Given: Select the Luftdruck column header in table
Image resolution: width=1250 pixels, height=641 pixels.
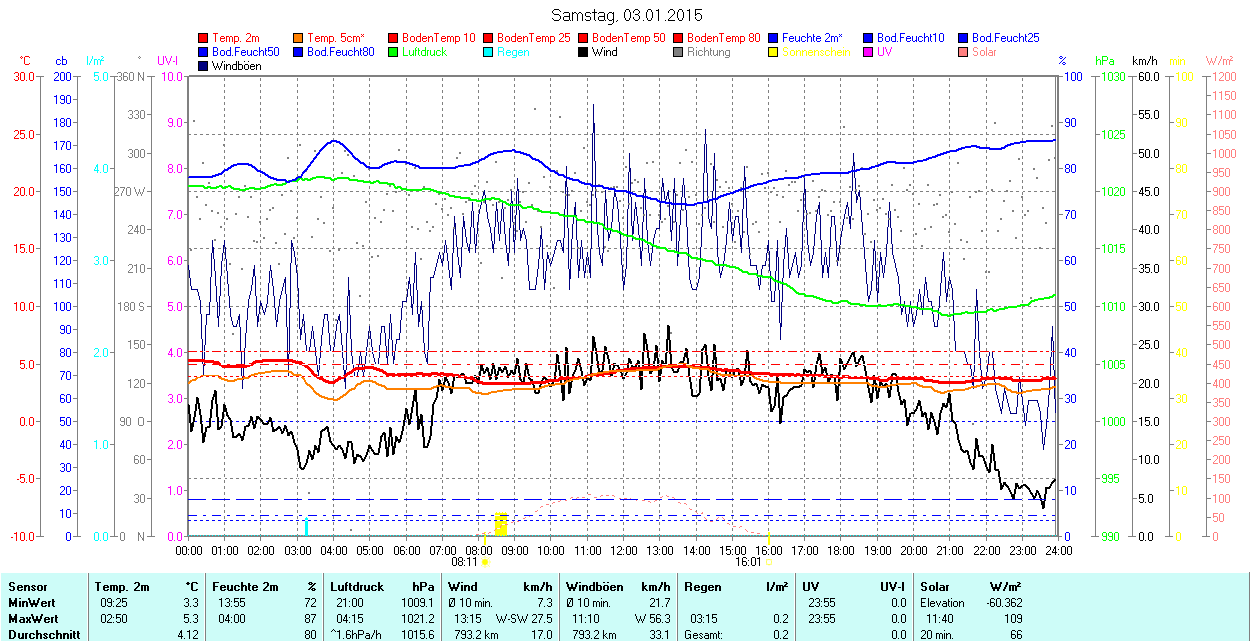Looking at the screenshot, I should point(357,587).
